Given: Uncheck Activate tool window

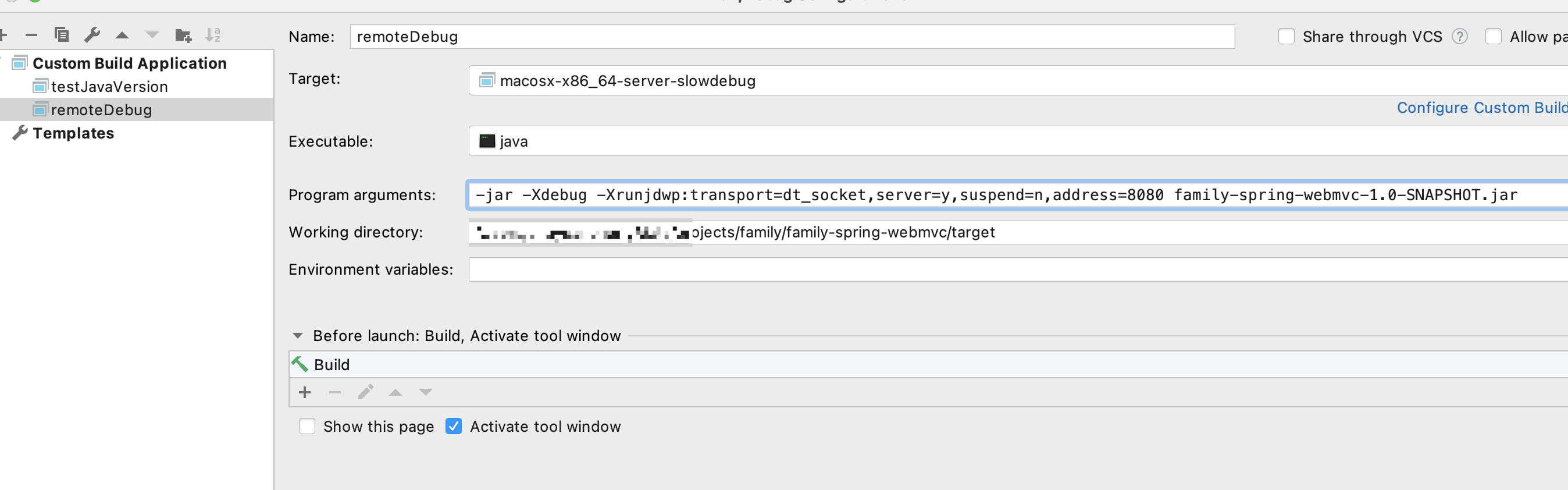Looking at the screenshot, I should 454,426.
